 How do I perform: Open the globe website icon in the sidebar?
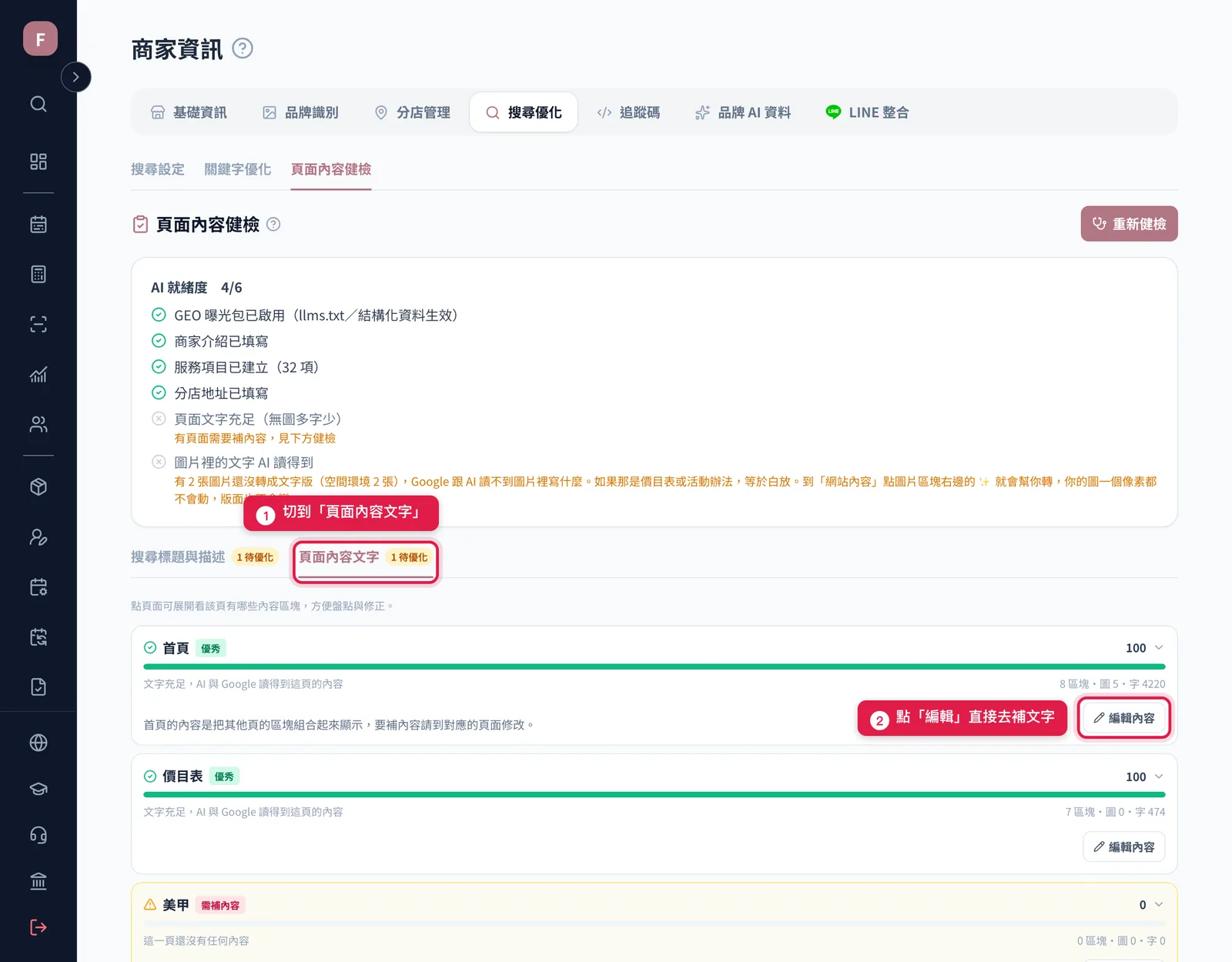pos(38,743)
